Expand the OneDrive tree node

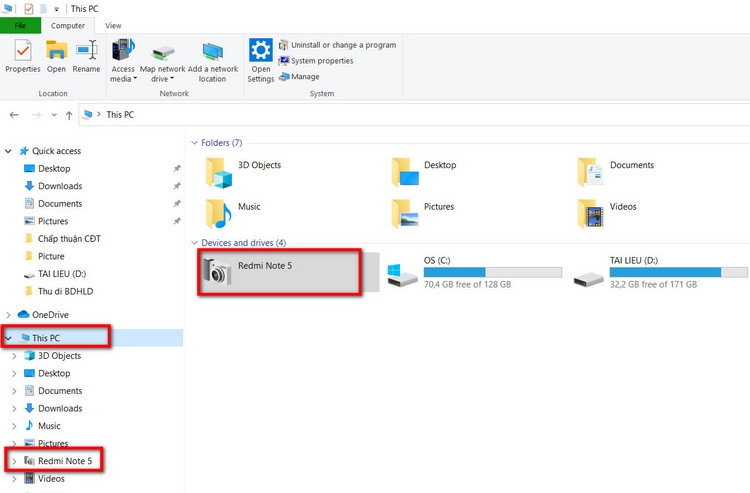tap(8, 315)
